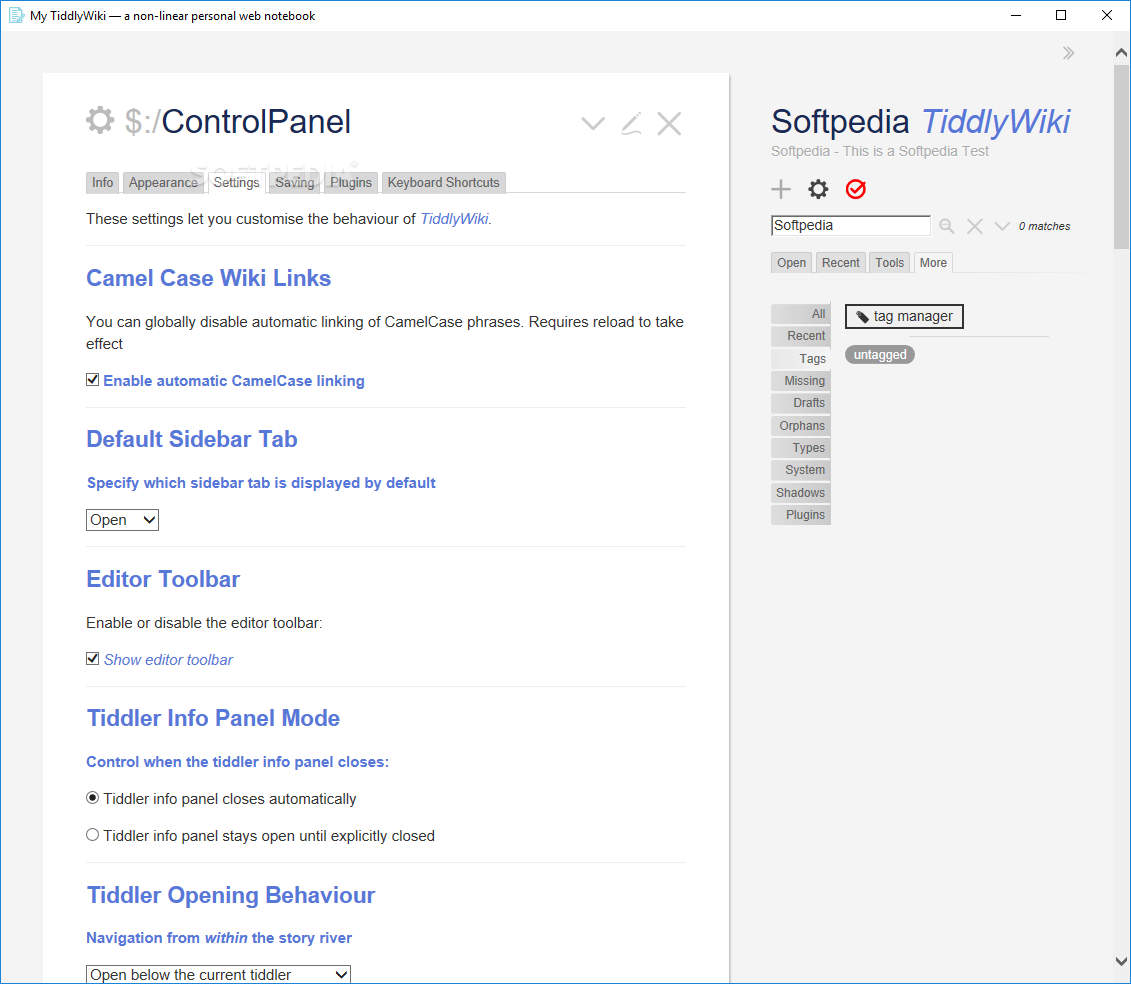This screenshot has width=1131, height=984.
Task: Open the sidebar Tools tab
Action: [x=889, y=263]
